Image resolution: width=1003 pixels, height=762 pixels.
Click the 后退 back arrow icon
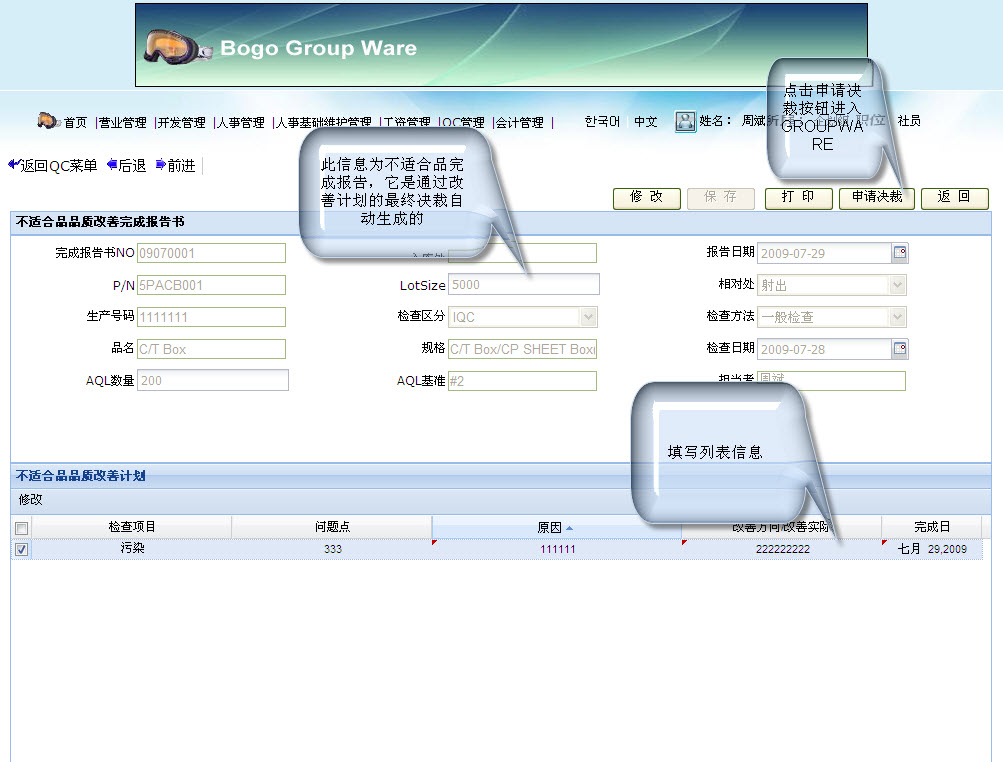click(x=112, y=165)
